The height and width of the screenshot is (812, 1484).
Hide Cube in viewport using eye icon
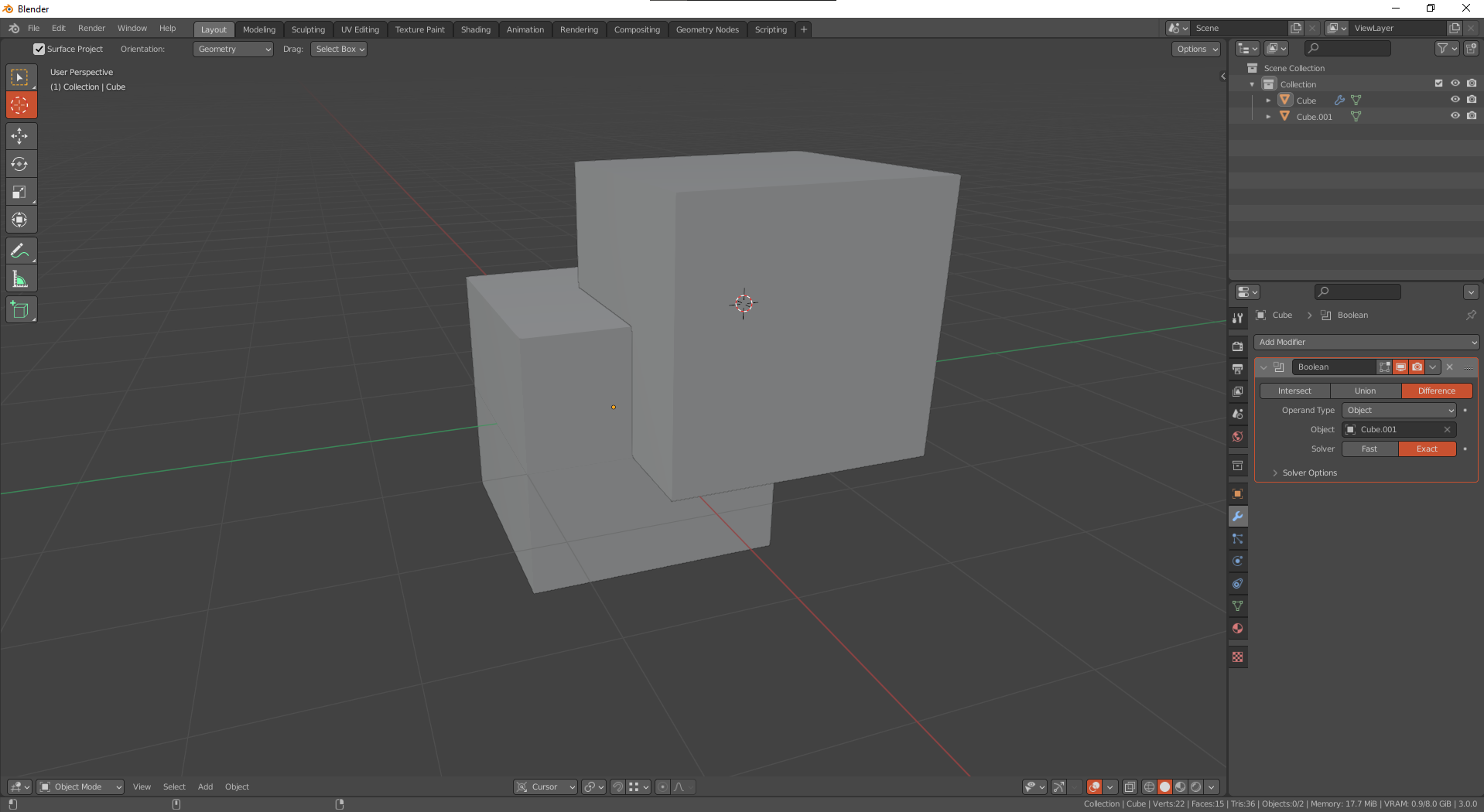click(1455, 100)
